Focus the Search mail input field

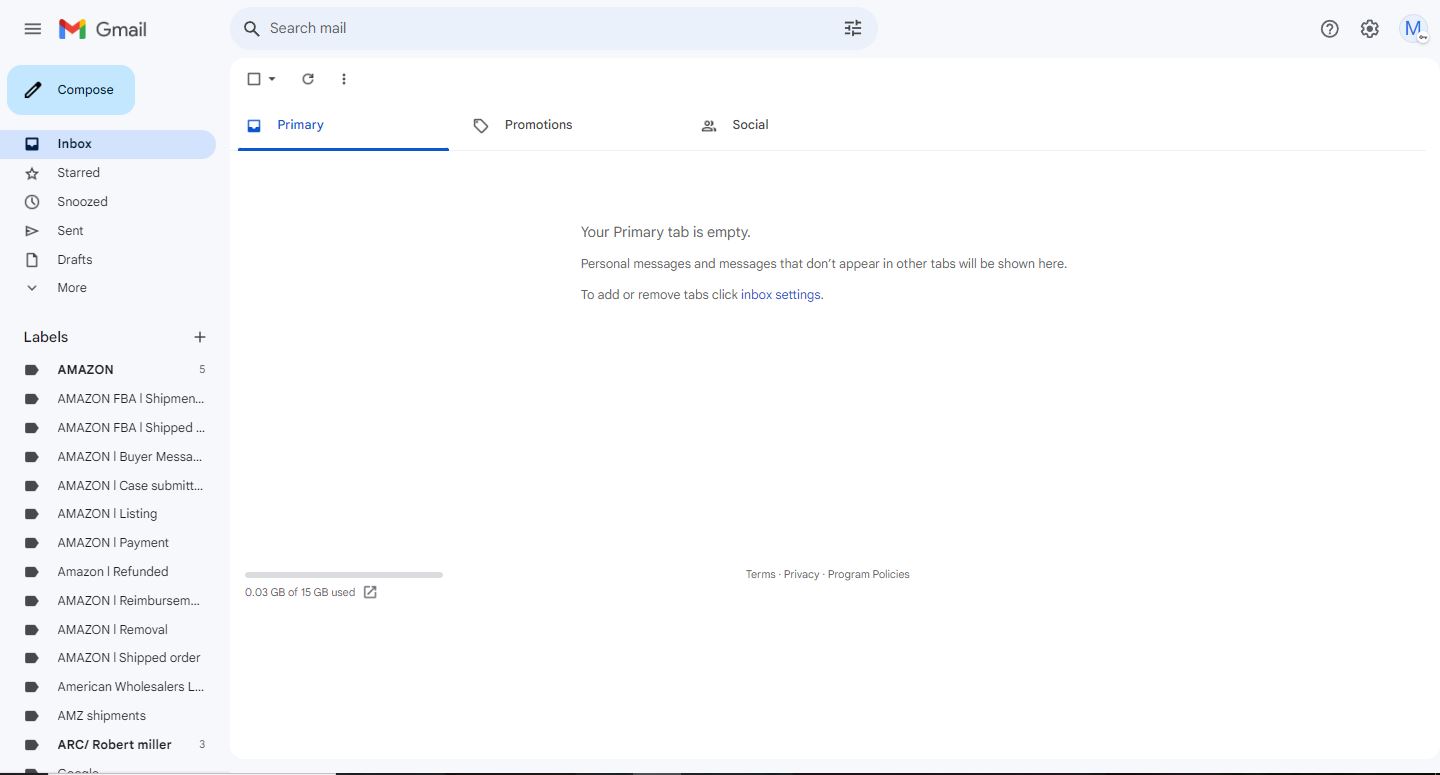(554, 29)
